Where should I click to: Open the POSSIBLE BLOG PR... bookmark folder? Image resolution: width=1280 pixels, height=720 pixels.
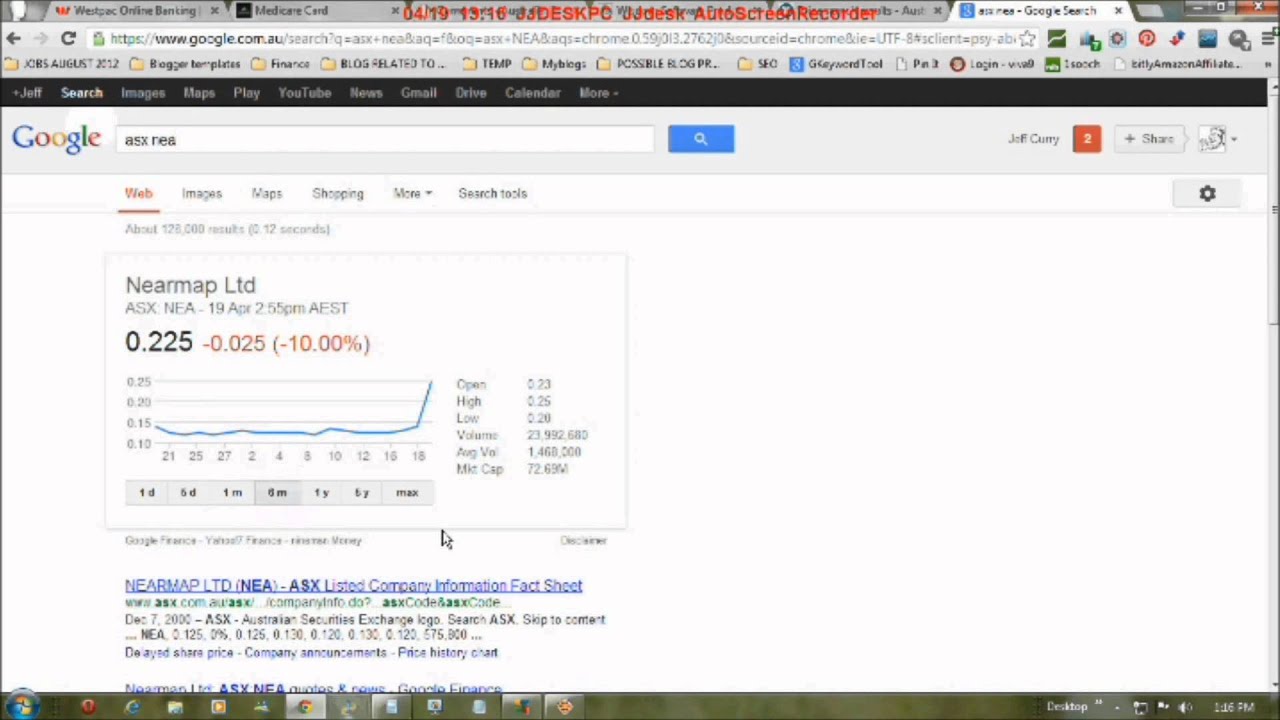[x=659, y=64]
